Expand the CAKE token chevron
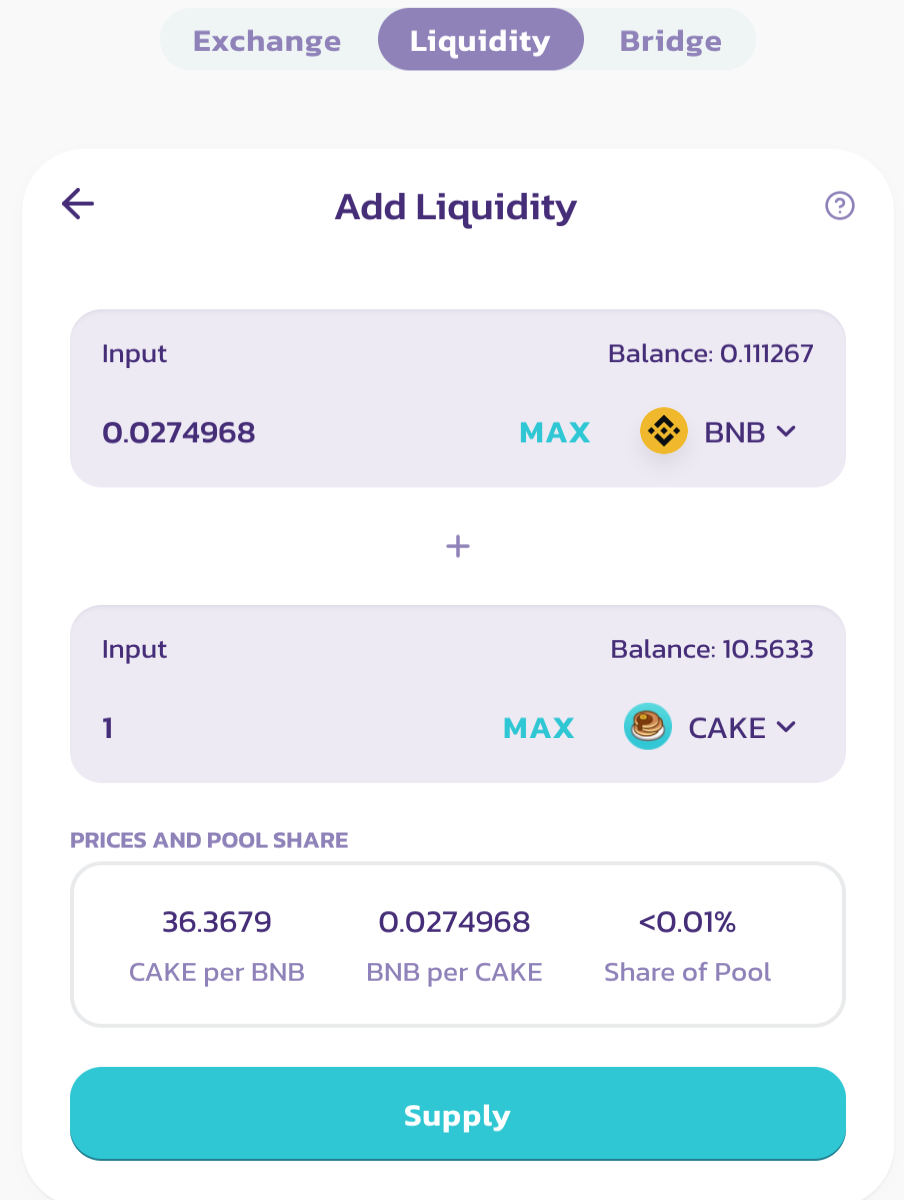This screenshot has width=904, height=1200. (x=786, y=727)
